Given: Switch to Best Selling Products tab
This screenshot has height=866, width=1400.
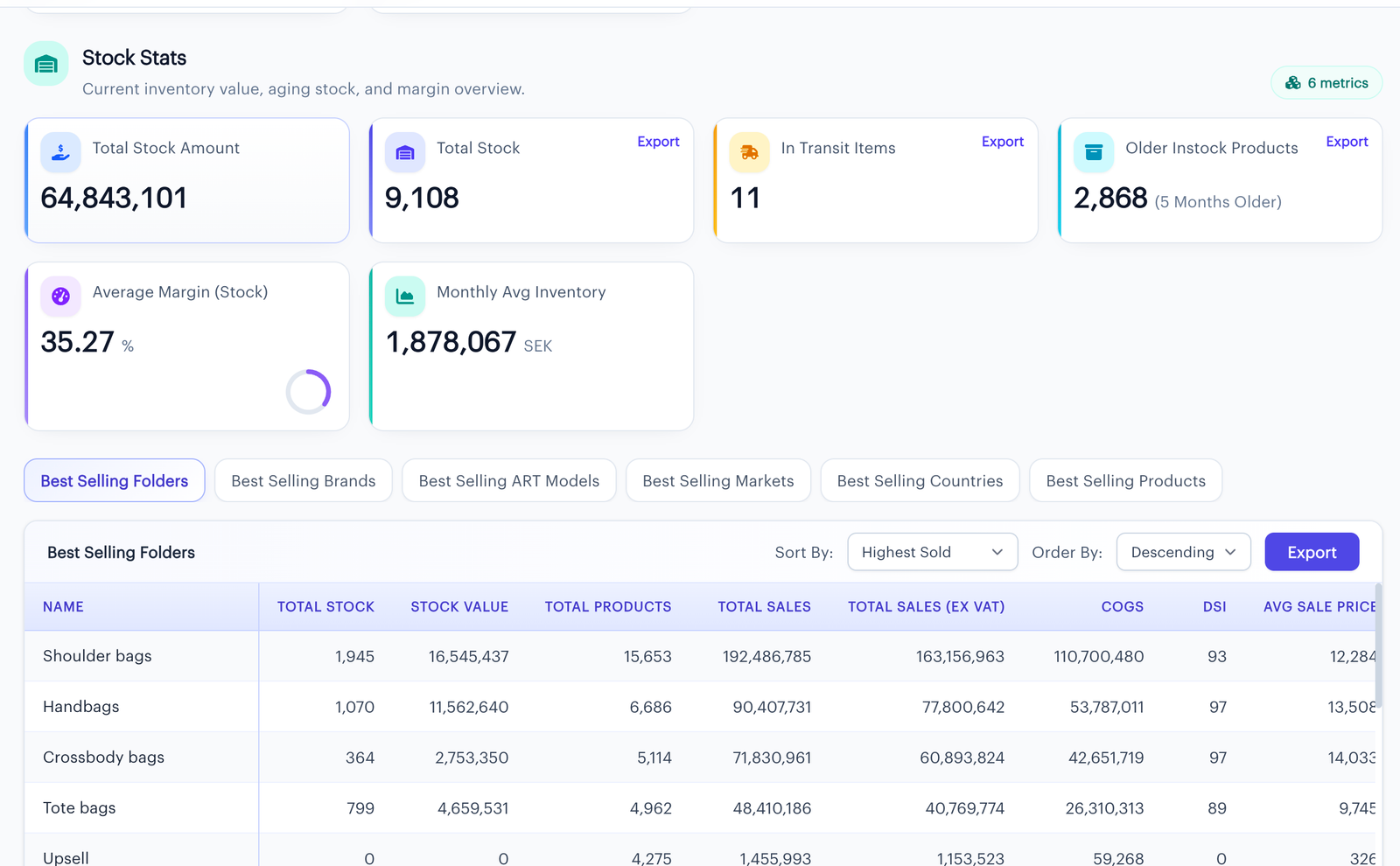Looking at the screenshot, I should pos(1126,481).
